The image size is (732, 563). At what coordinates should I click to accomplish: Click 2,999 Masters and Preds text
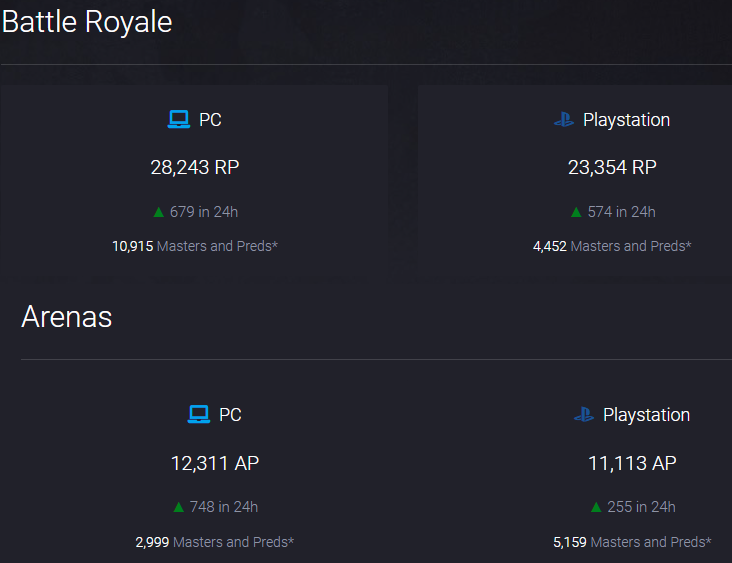[x=215, y=542]
